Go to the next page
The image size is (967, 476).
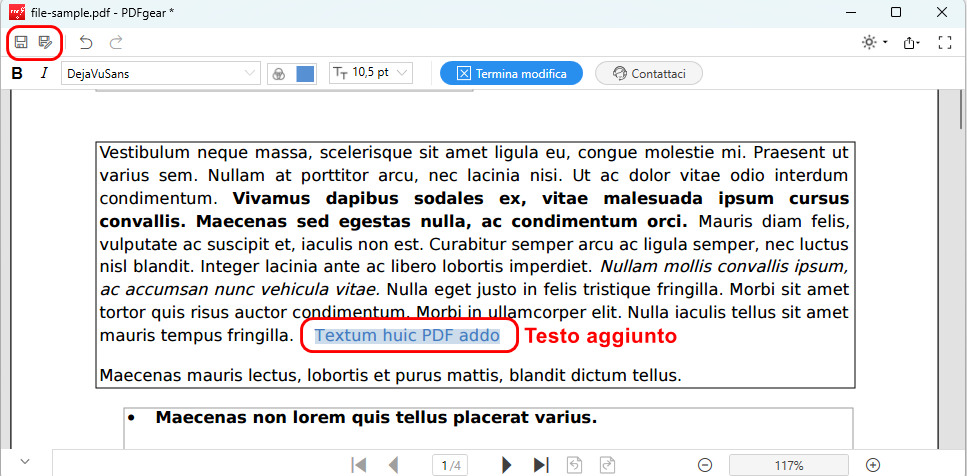tap(507, 465)
